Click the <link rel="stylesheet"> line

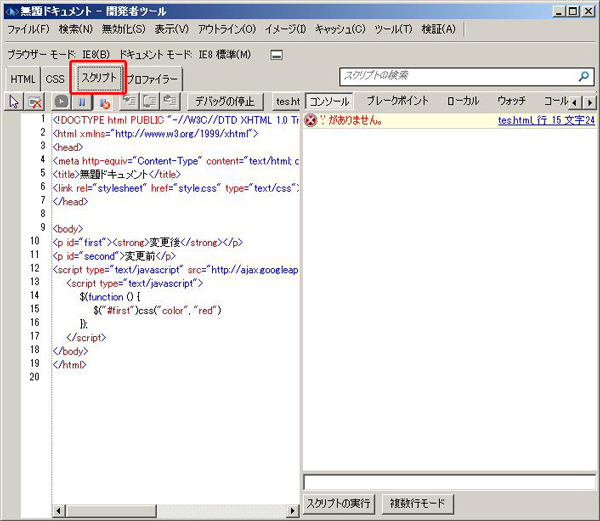pos(176,188)
